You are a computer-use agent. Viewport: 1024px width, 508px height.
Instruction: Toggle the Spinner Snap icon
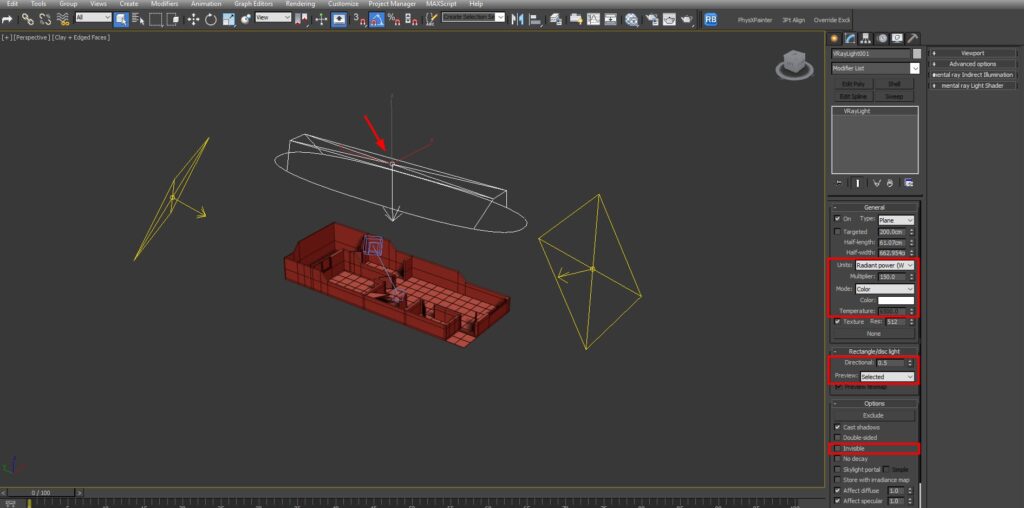tap(411, 19)
